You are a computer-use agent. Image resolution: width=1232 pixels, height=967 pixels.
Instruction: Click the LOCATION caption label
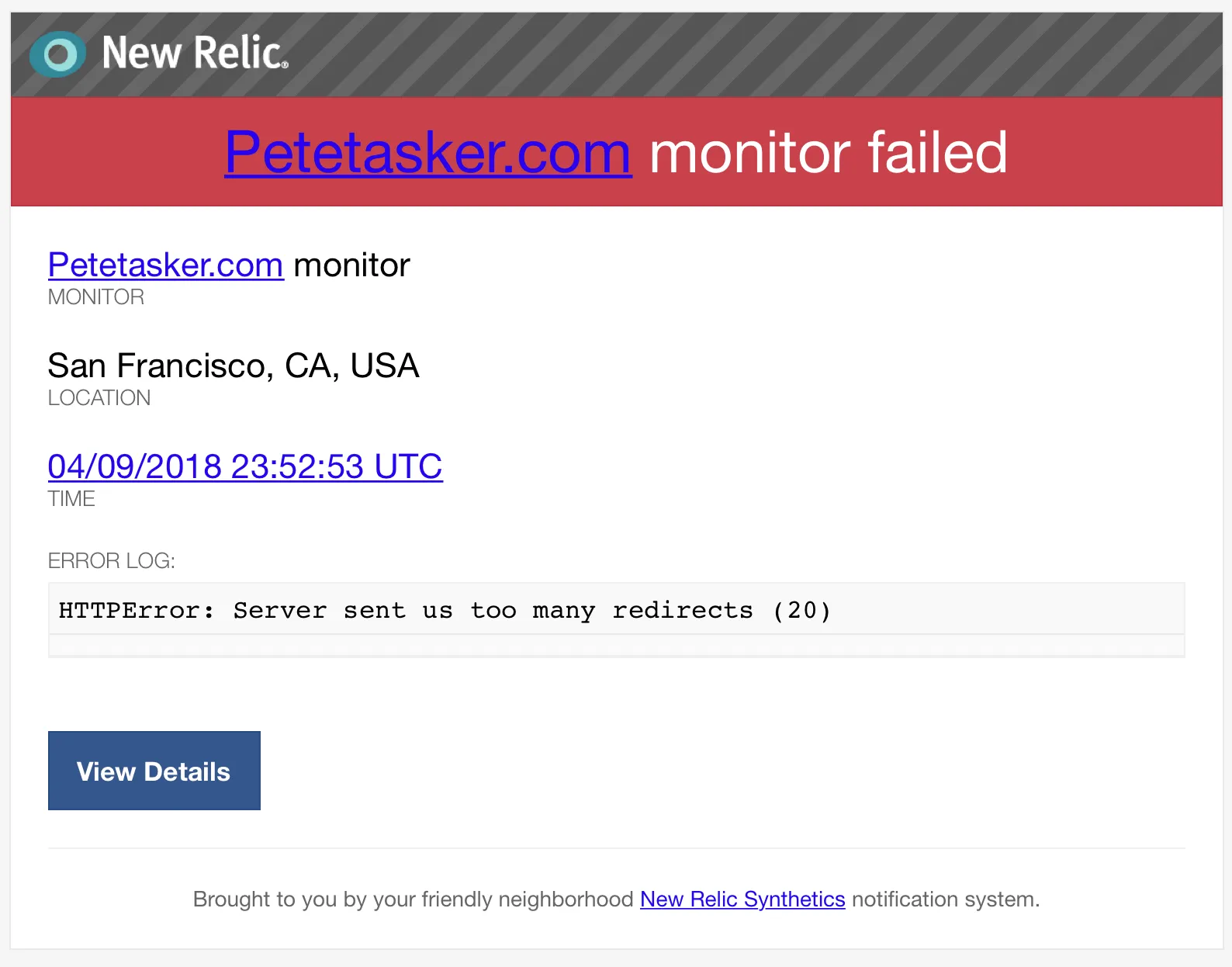pyautogui.click(x=99, y=398)
